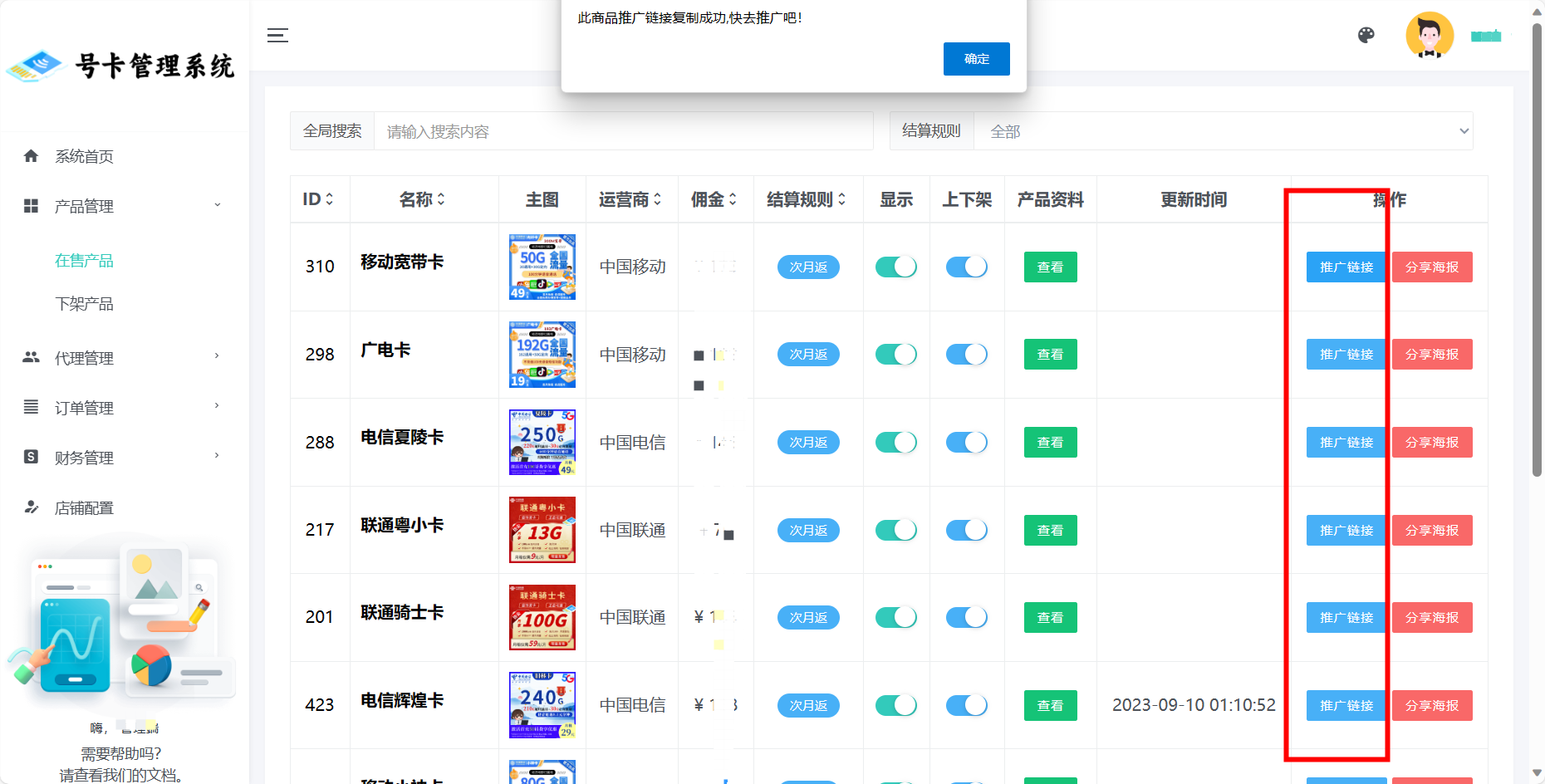Click the page vertical scrollbar
1545x784 pixels.
pyautogui.click(x=1537, y=249)
